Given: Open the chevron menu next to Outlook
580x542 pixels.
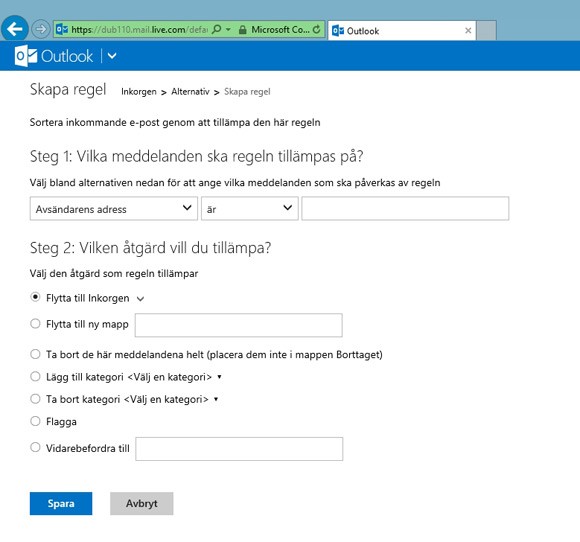Looking at the screenshot, I should tap(112, 56).
